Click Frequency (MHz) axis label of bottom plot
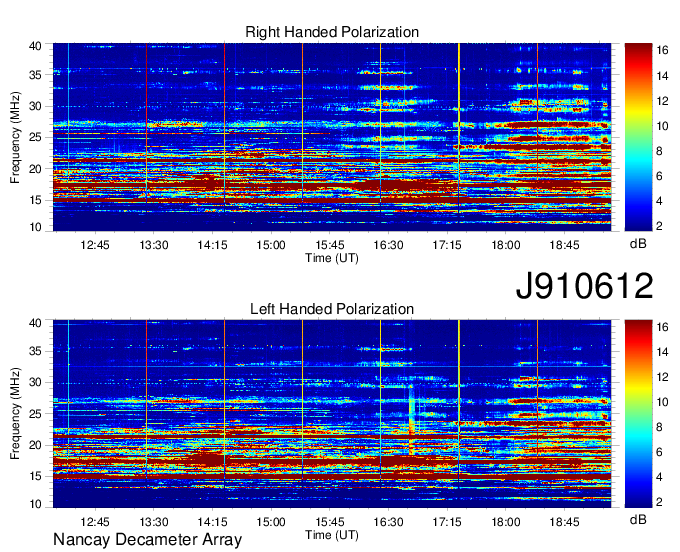 click(15, 414)
